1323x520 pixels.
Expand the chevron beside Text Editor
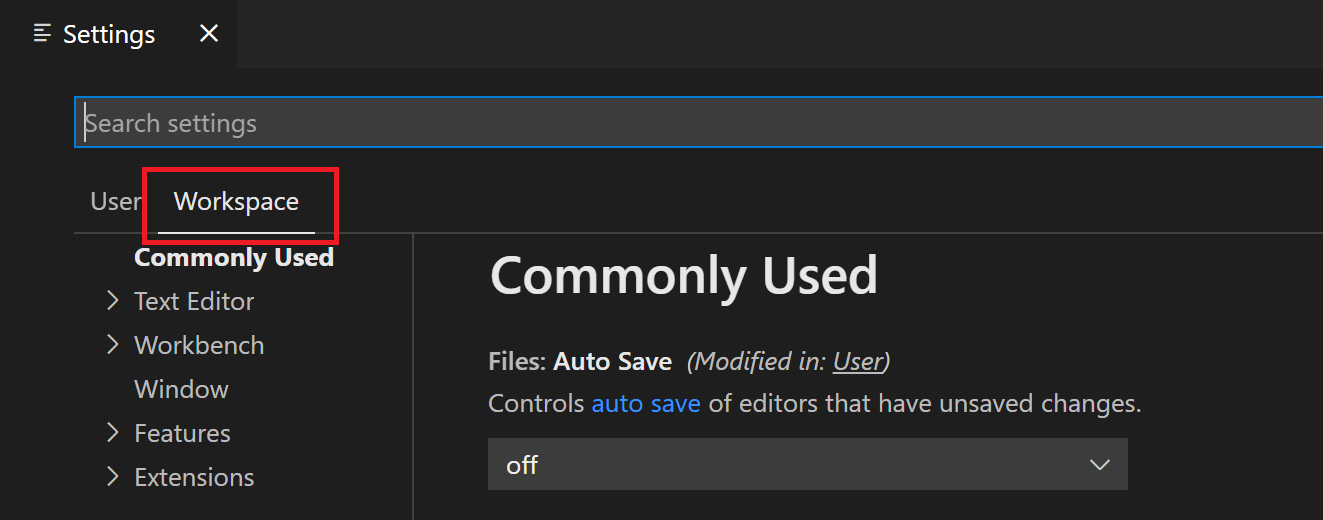click(113, 301)
